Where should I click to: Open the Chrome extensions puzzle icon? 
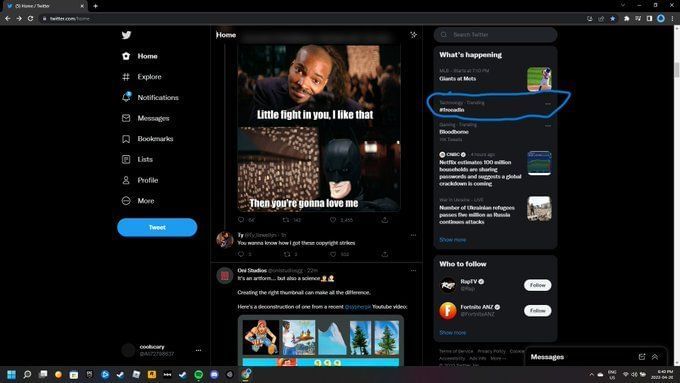(x=626, y=19)
